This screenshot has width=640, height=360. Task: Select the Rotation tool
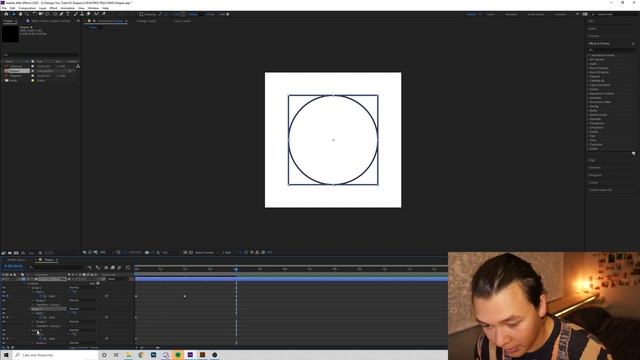point(34,14)
